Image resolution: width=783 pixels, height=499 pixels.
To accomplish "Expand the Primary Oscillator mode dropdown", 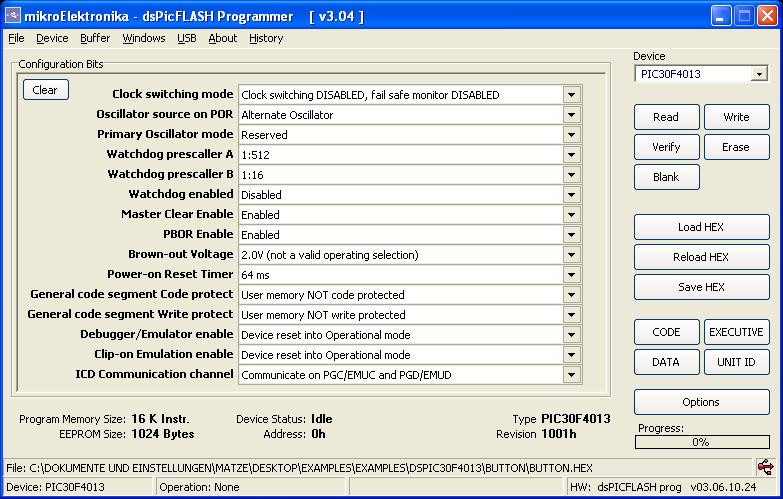I will pyautogui.click(x=571, y=135).
